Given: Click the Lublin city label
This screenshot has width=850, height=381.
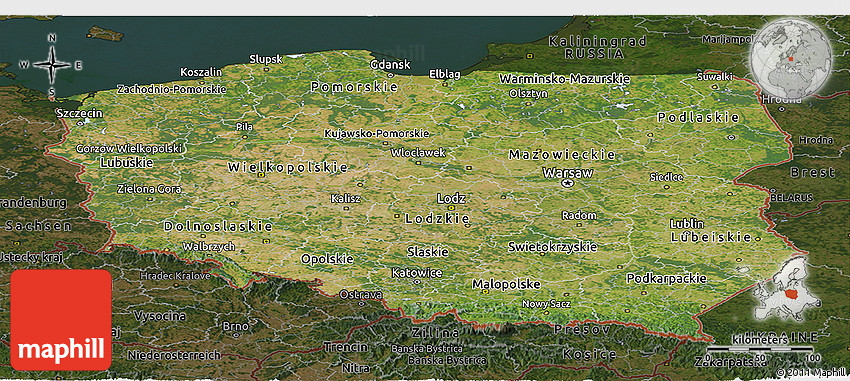Looking at the screenshot, I should click(687, 223).
